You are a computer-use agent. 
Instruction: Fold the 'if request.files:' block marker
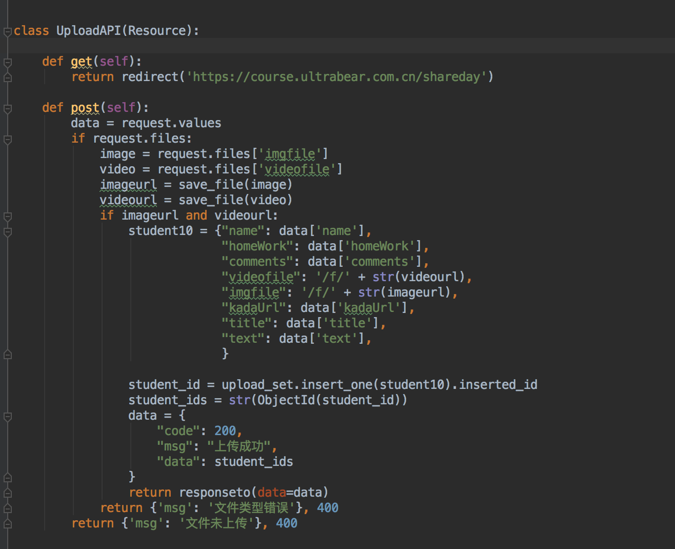(x=7, y=139)
